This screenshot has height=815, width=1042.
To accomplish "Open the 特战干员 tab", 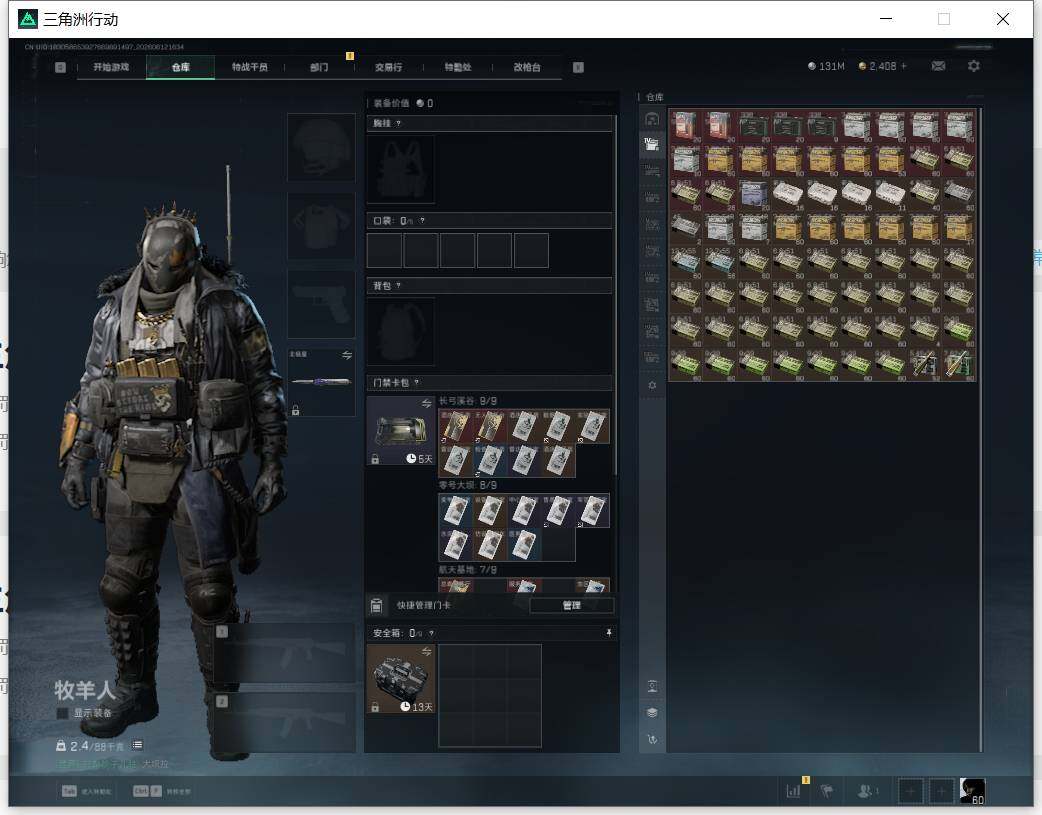I will [x=250, y=67].
